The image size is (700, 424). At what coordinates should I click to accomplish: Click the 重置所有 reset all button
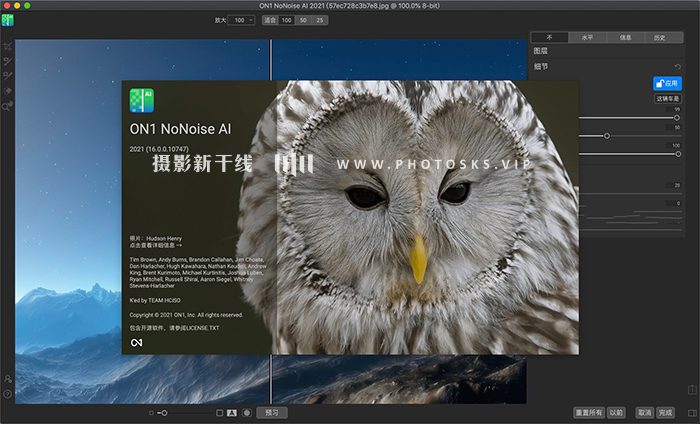click(588, 413)
